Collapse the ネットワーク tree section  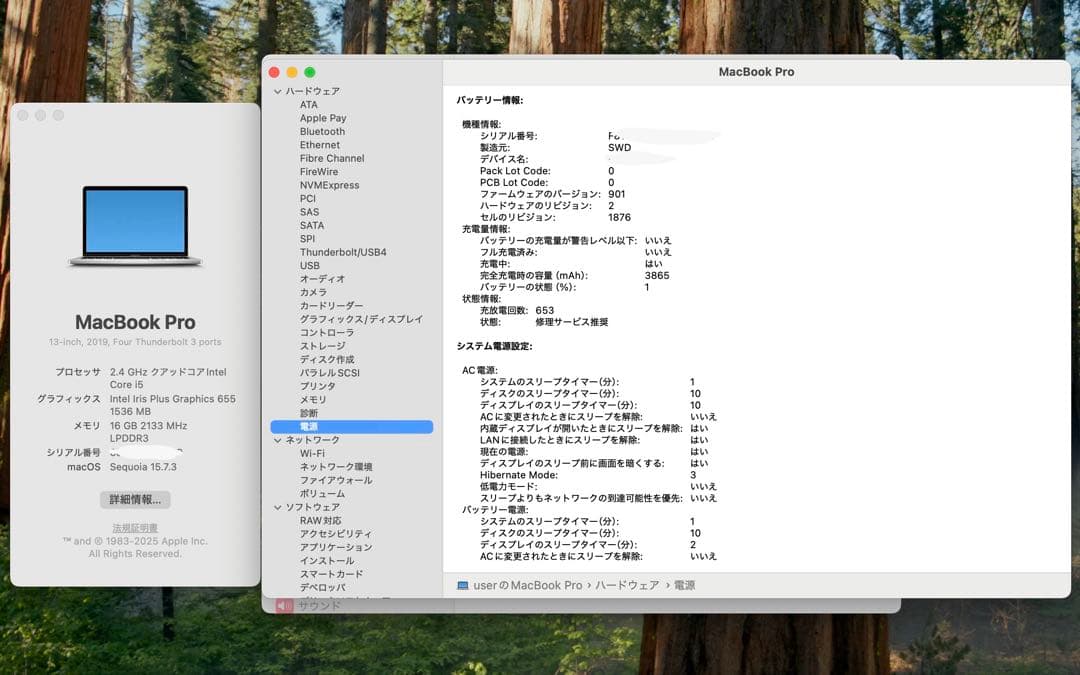(278, 440)
